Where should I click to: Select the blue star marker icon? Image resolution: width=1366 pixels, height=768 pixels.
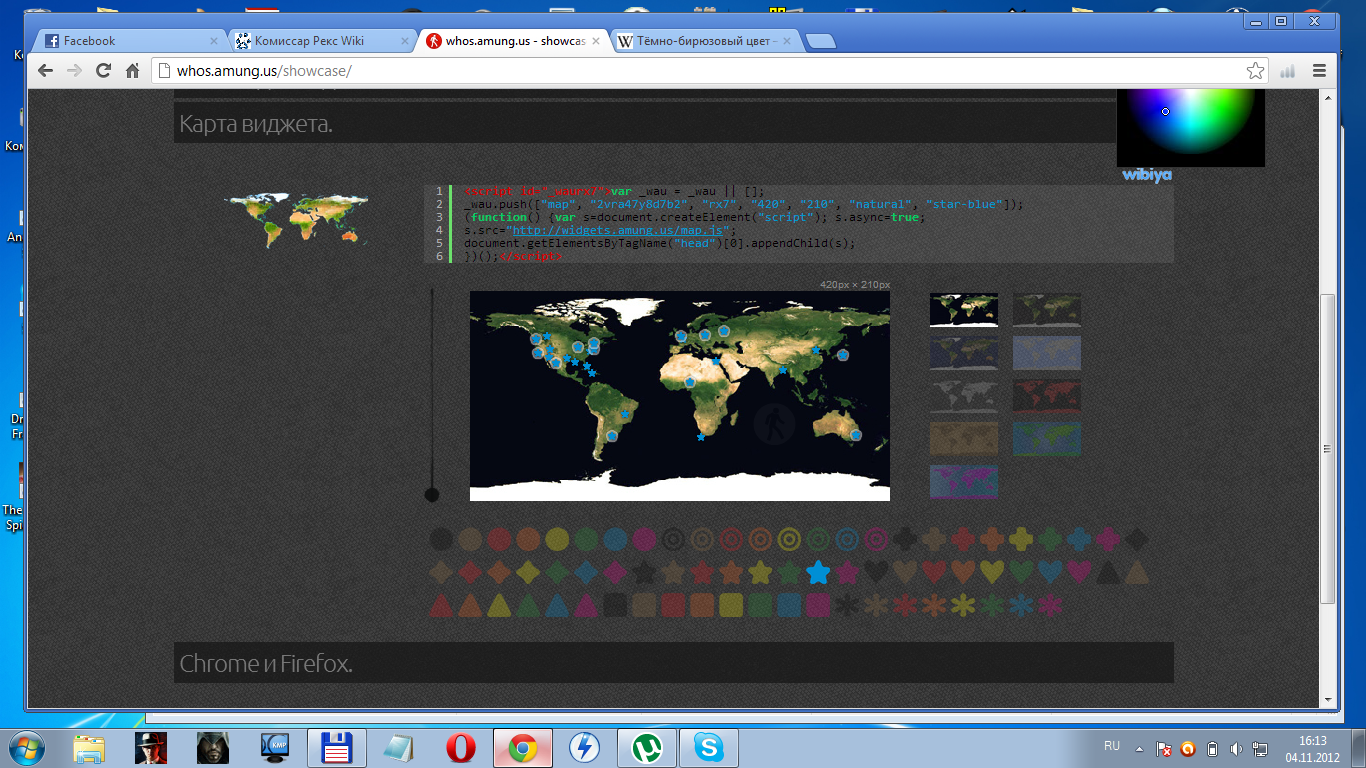(818, 572)
